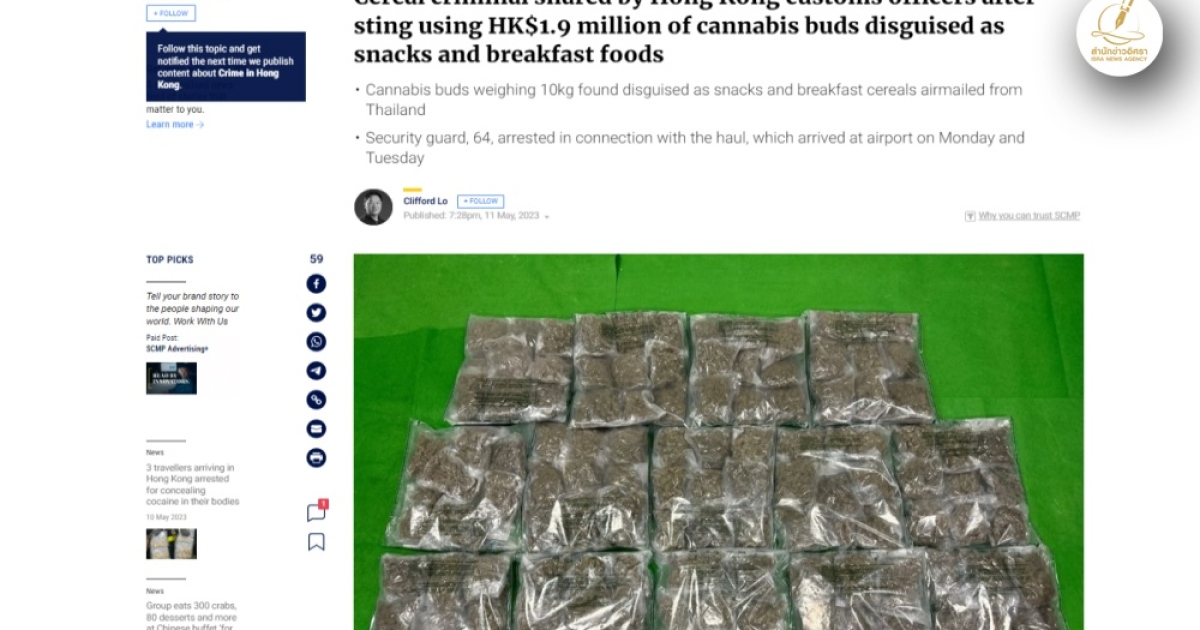Expand the published date dropdown arrow
The image size is (1200, 630).
click(x=547, y=216)
